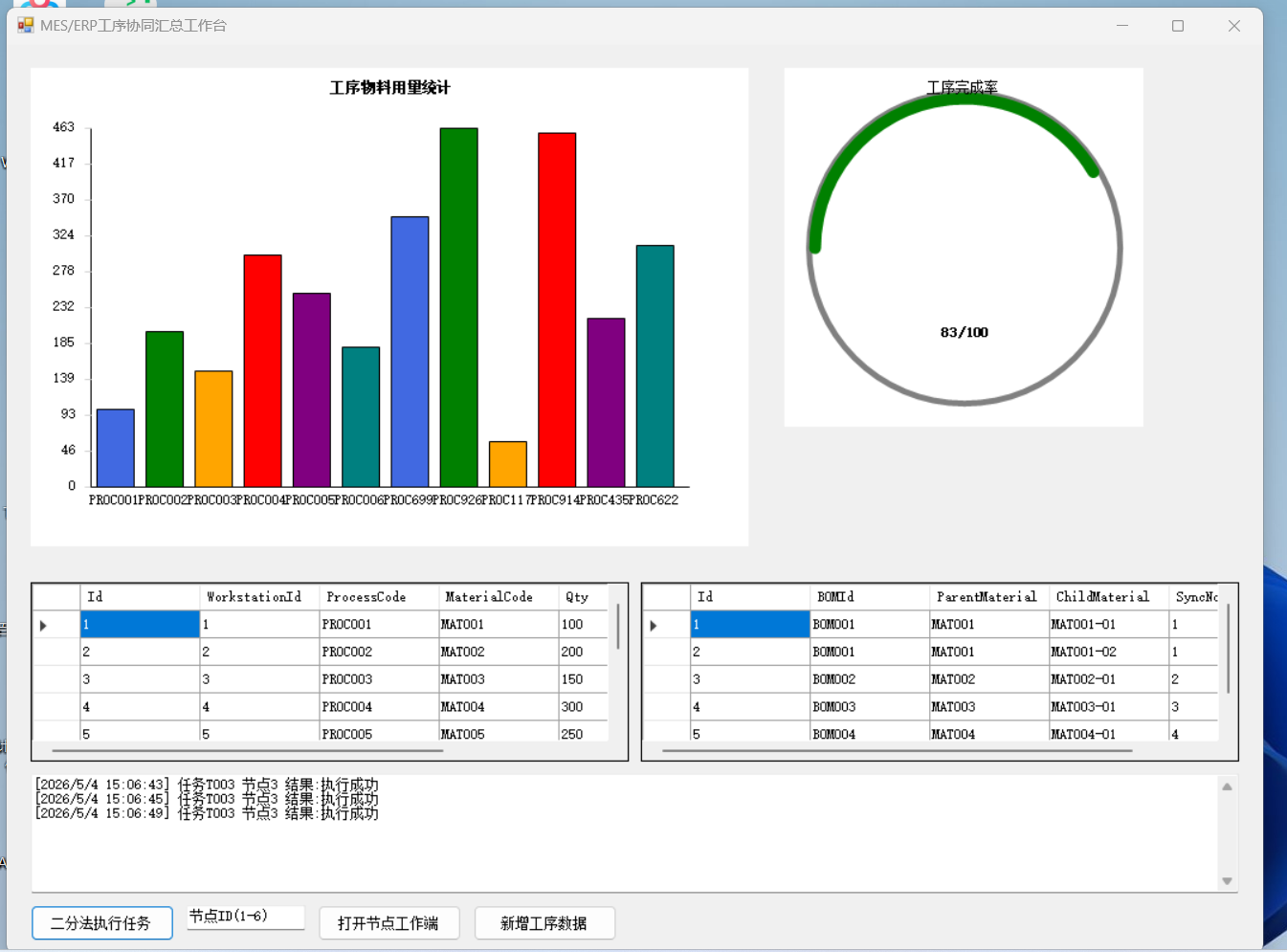Click the log panel's scroll down arrow
The height and width of the screenshot is (952, 1287).
click(1227, 881)
